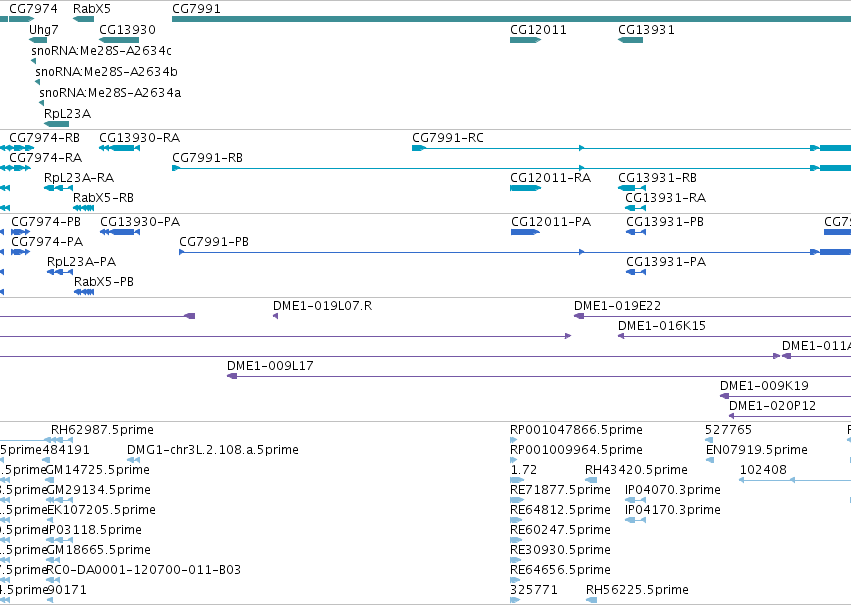The height and width of the screenshot is (605, 851).
Task: Click the 484191 EST label
Action: click(x=66, y=450)
